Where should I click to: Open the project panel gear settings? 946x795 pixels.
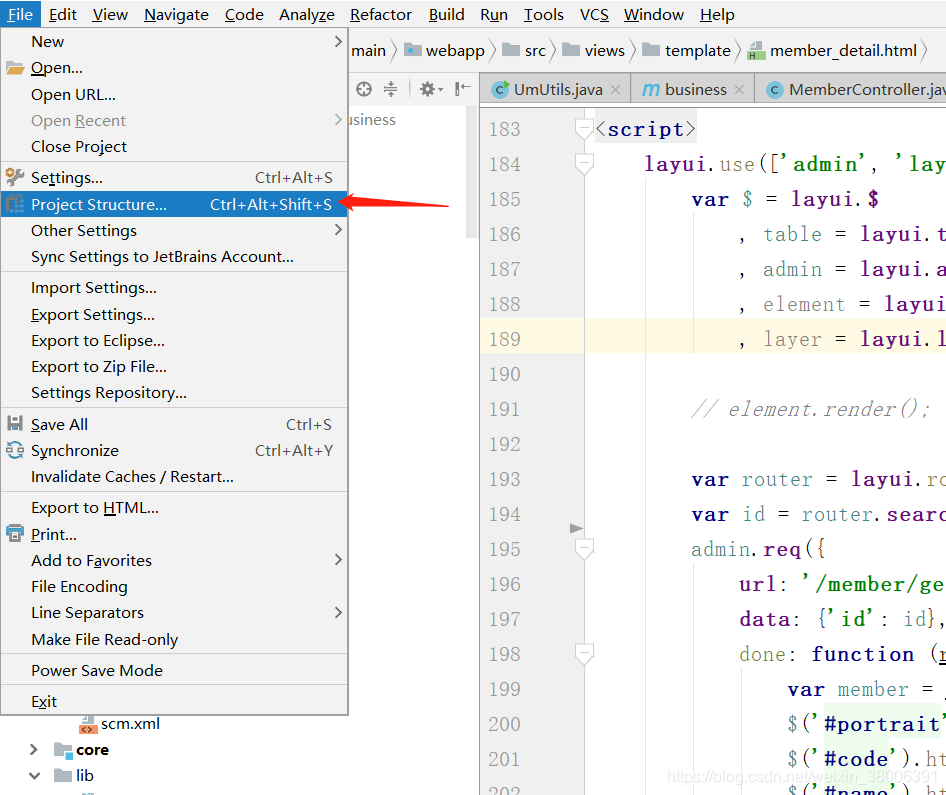coord(431,89)
